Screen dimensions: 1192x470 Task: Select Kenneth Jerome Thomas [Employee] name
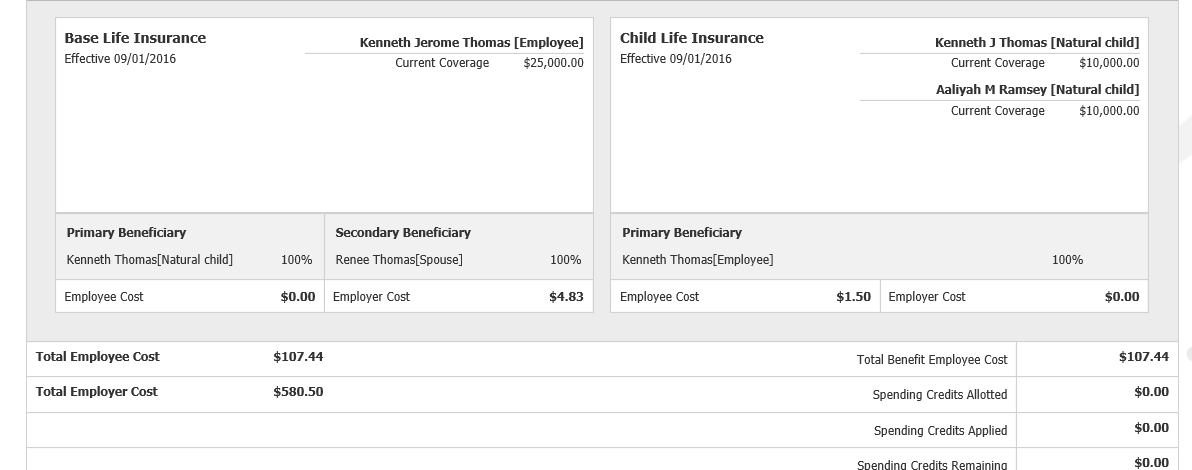coord(471,43)
